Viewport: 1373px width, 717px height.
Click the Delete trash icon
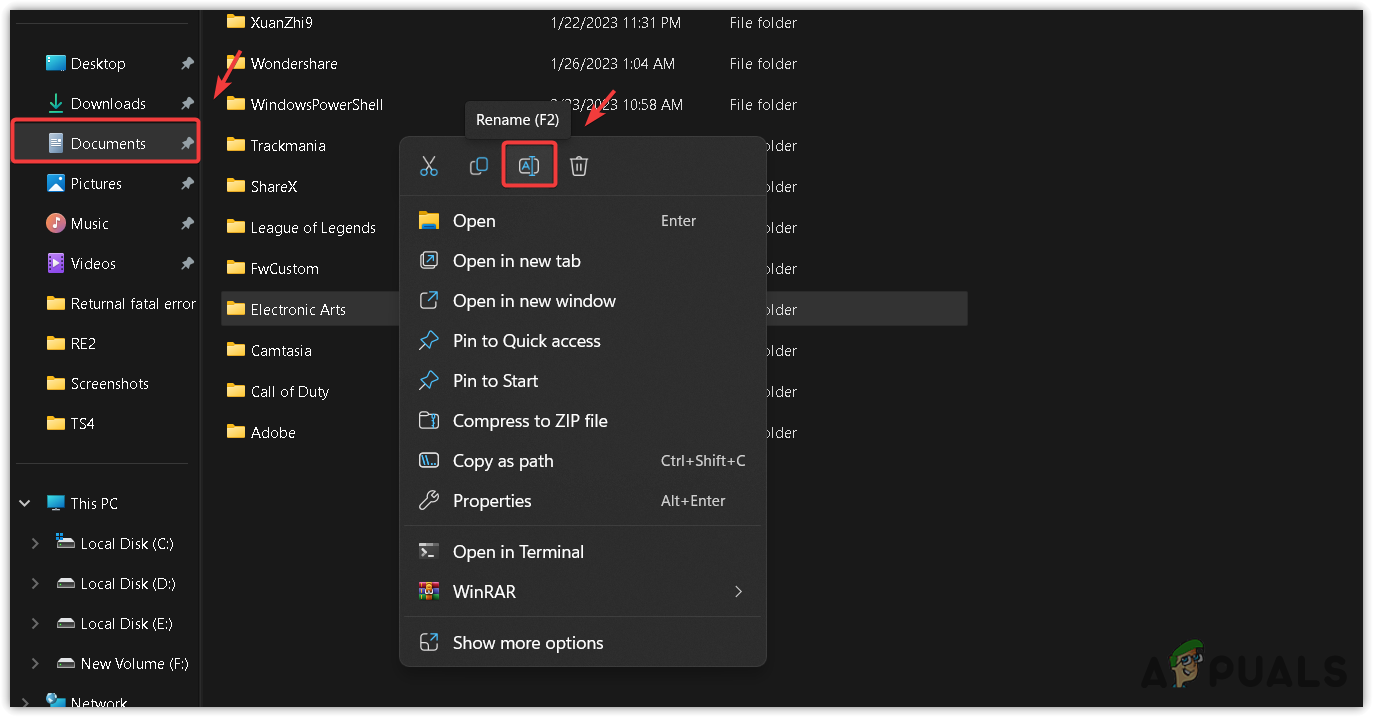(579, 166)
